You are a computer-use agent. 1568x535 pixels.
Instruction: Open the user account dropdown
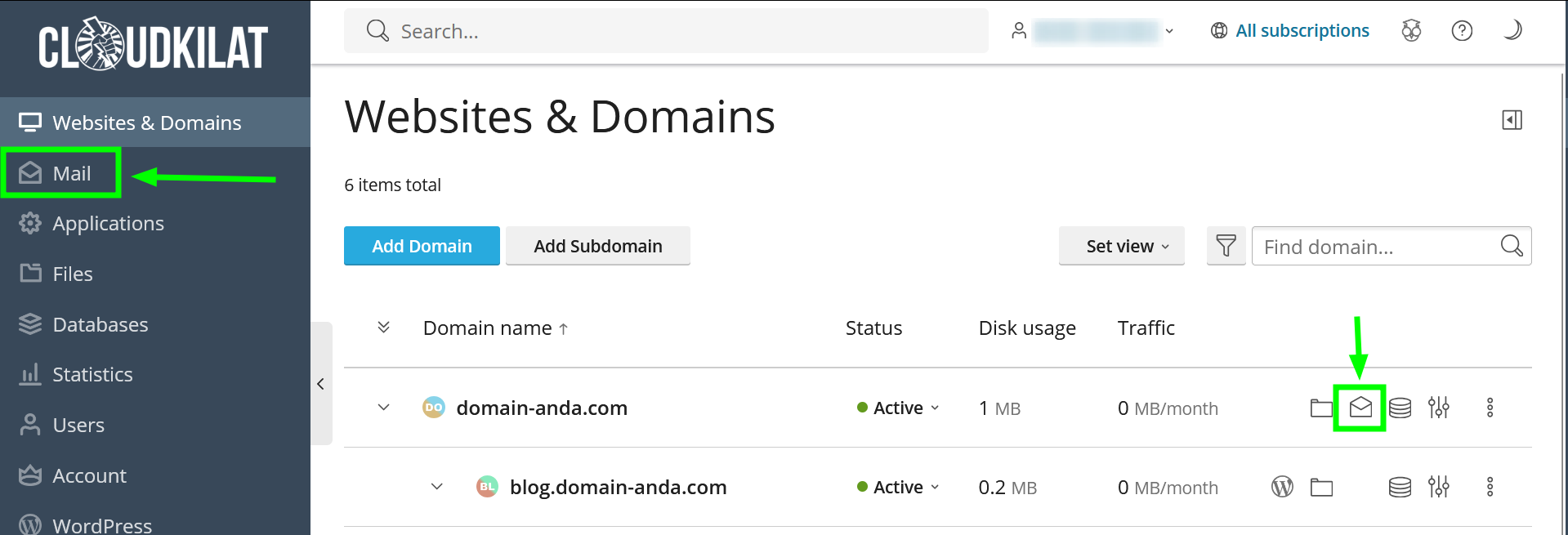pyautogui.click(x=1092, y=31)
